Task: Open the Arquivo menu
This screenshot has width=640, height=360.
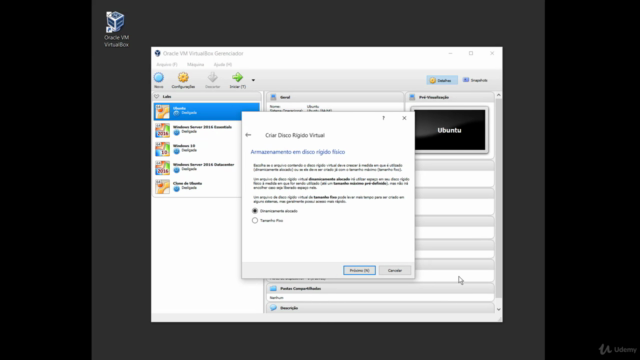Action: tap(167, 64)
